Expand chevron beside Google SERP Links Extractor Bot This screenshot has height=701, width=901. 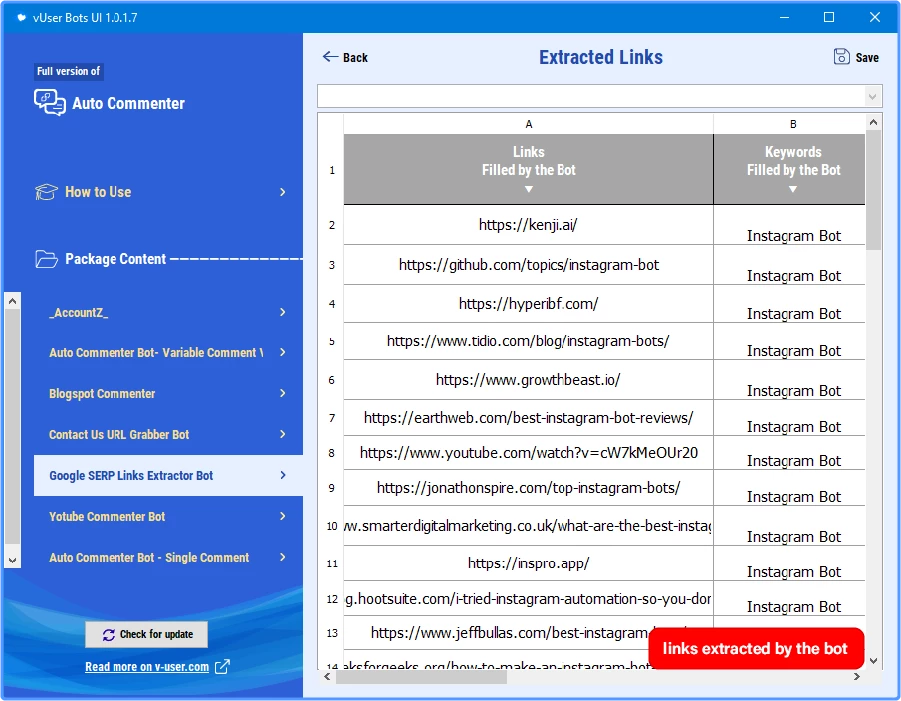282,475
